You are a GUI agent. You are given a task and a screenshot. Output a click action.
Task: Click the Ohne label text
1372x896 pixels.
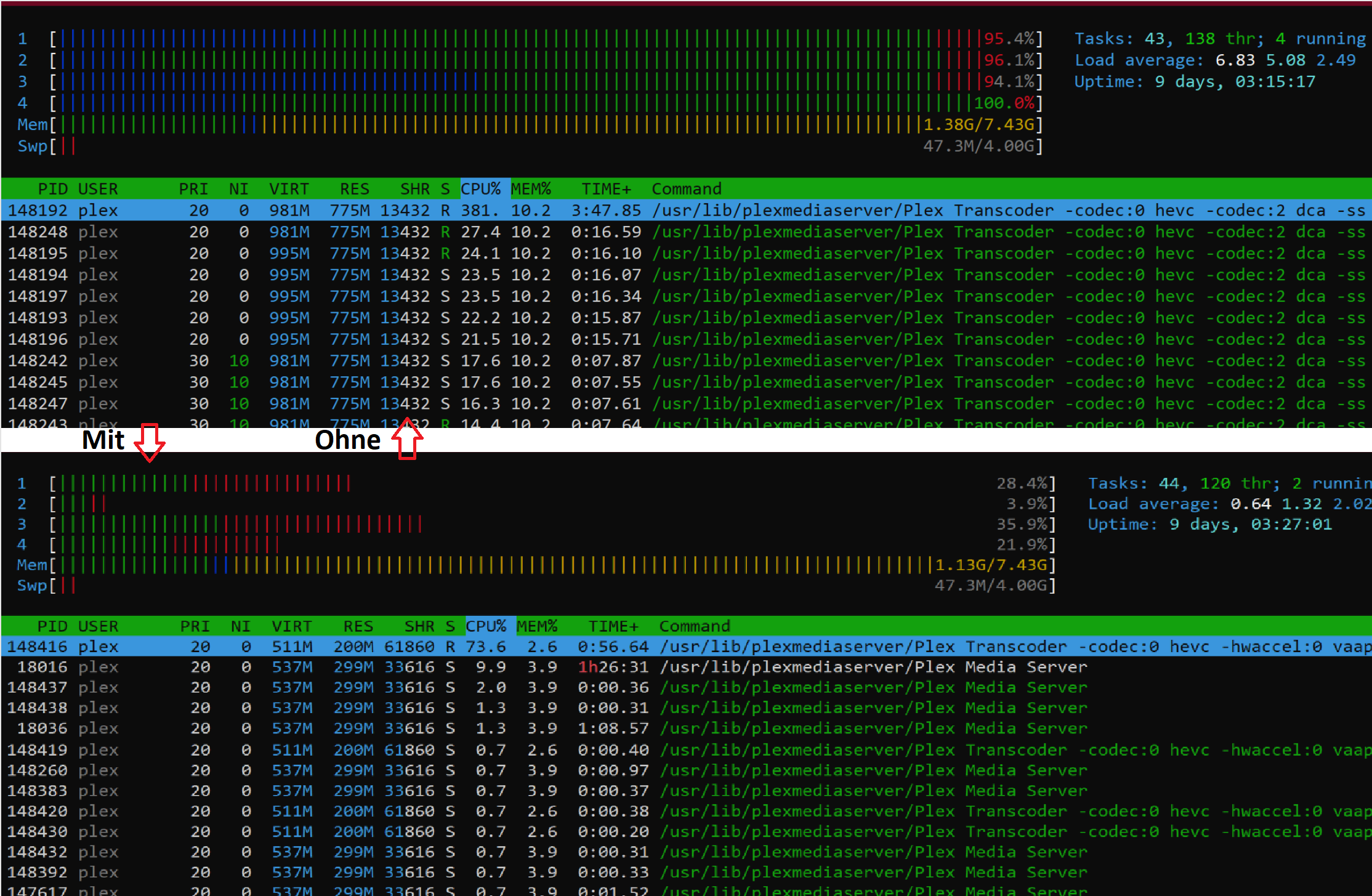pos(347,440)
